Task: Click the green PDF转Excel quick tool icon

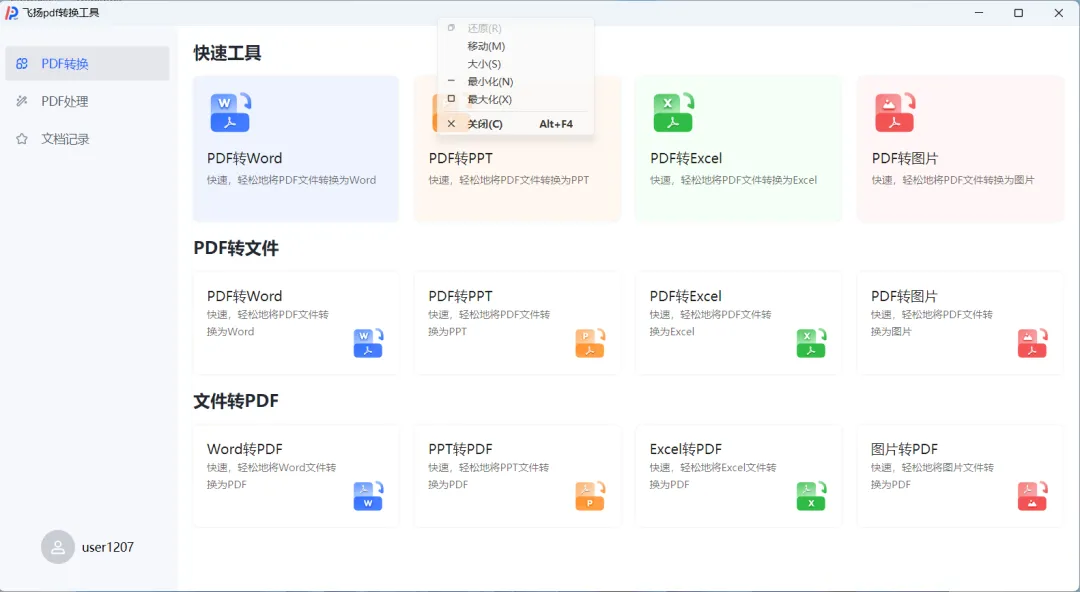Action: 673,113
